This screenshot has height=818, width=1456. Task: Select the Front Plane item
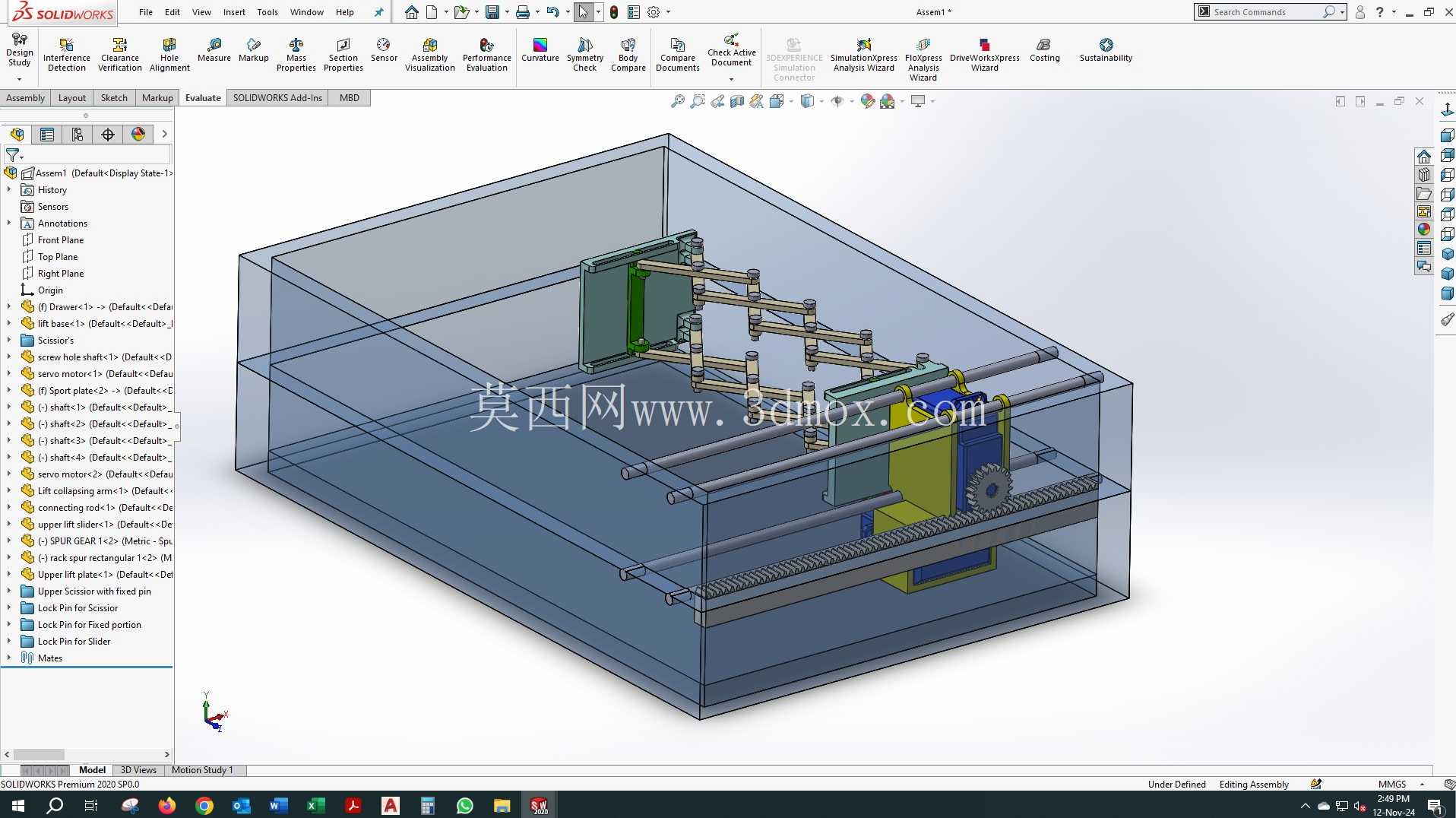coord(61,240)
